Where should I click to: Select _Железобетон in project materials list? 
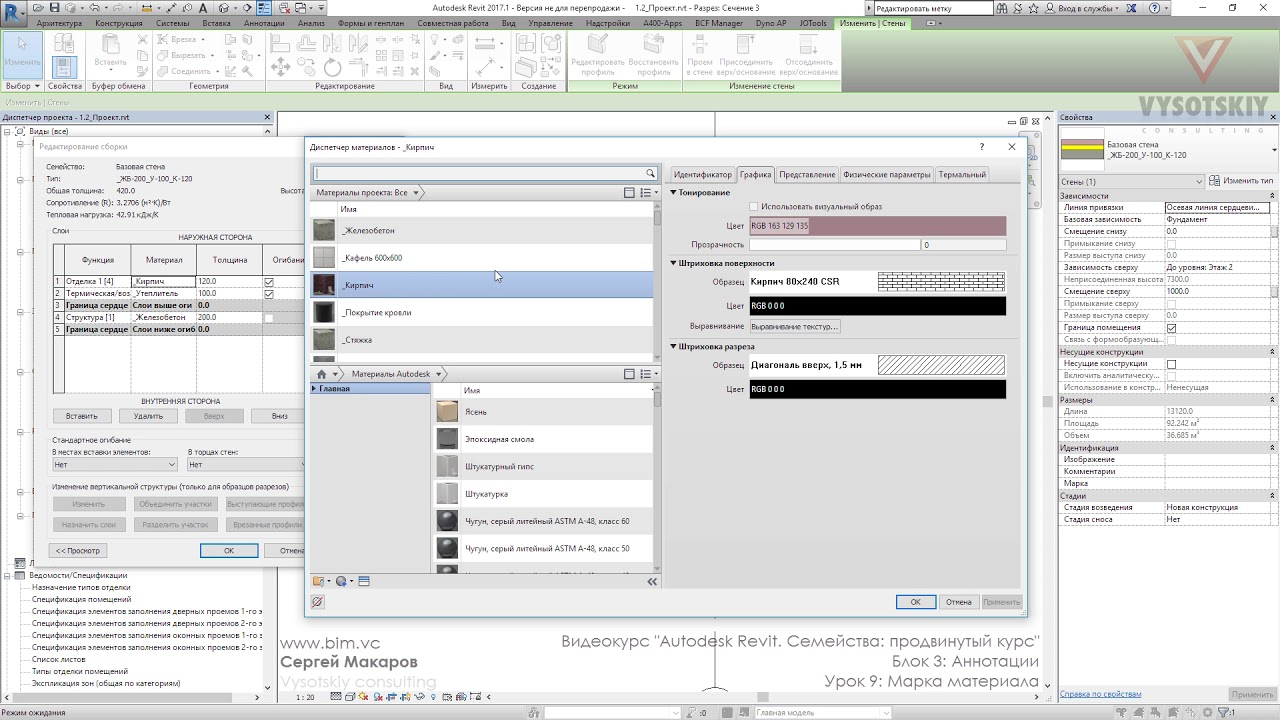[482, 230]
